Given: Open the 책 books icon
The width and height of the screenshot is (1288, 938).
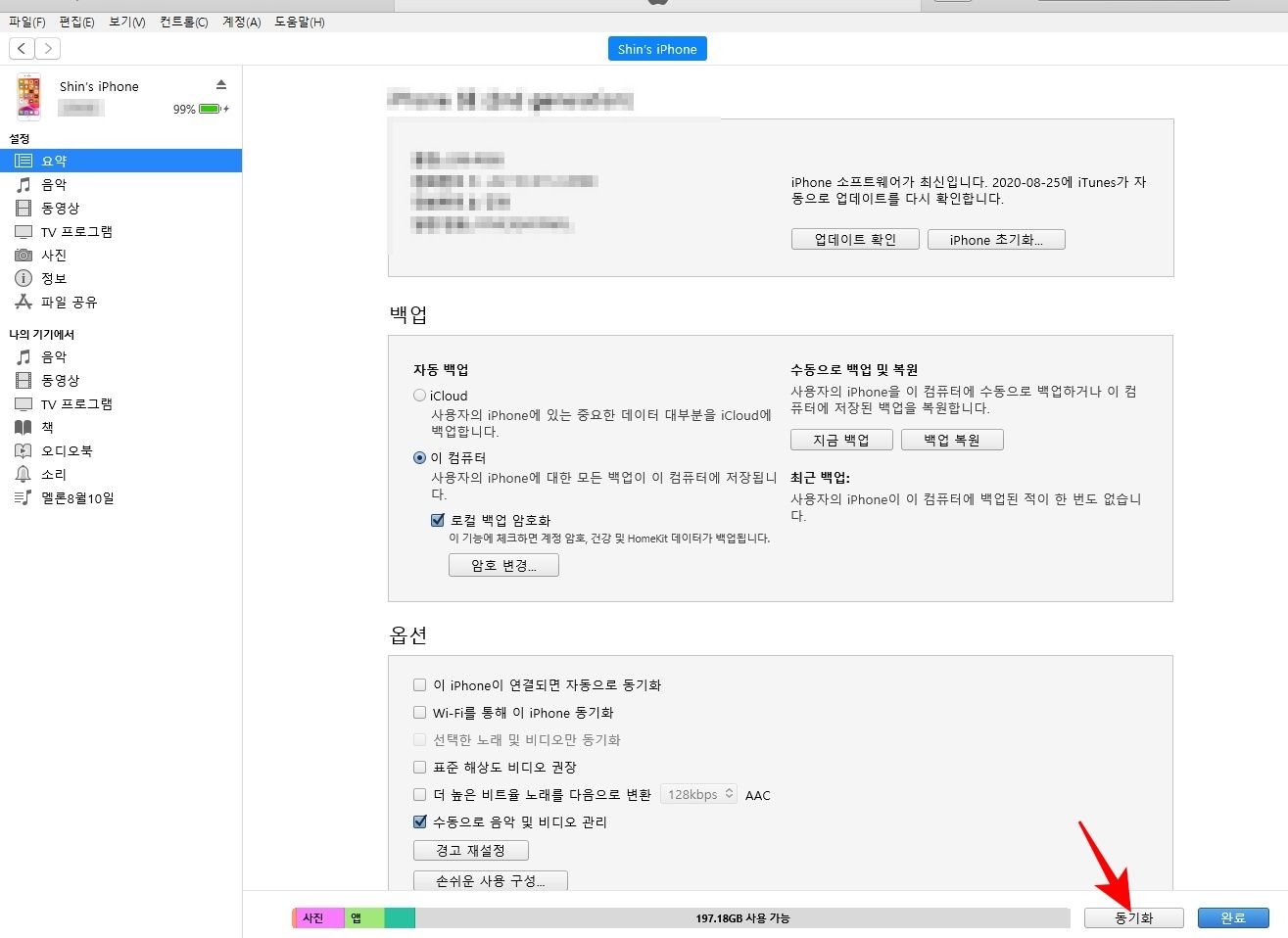Looking at the screenshot, I should pos(24,427).
